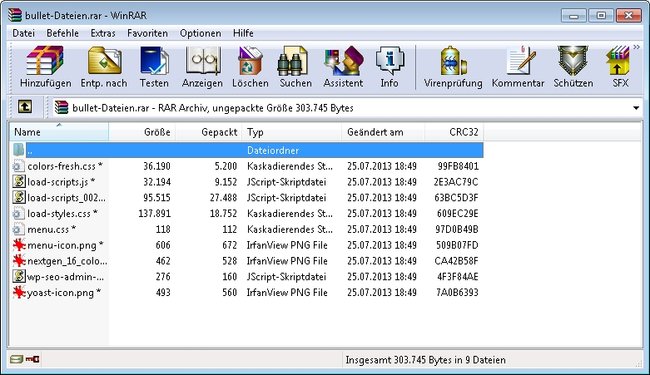The image size is (650, 375).
Task: Click the wp-seo-admin script icon
Action: [x=18, y=276]
